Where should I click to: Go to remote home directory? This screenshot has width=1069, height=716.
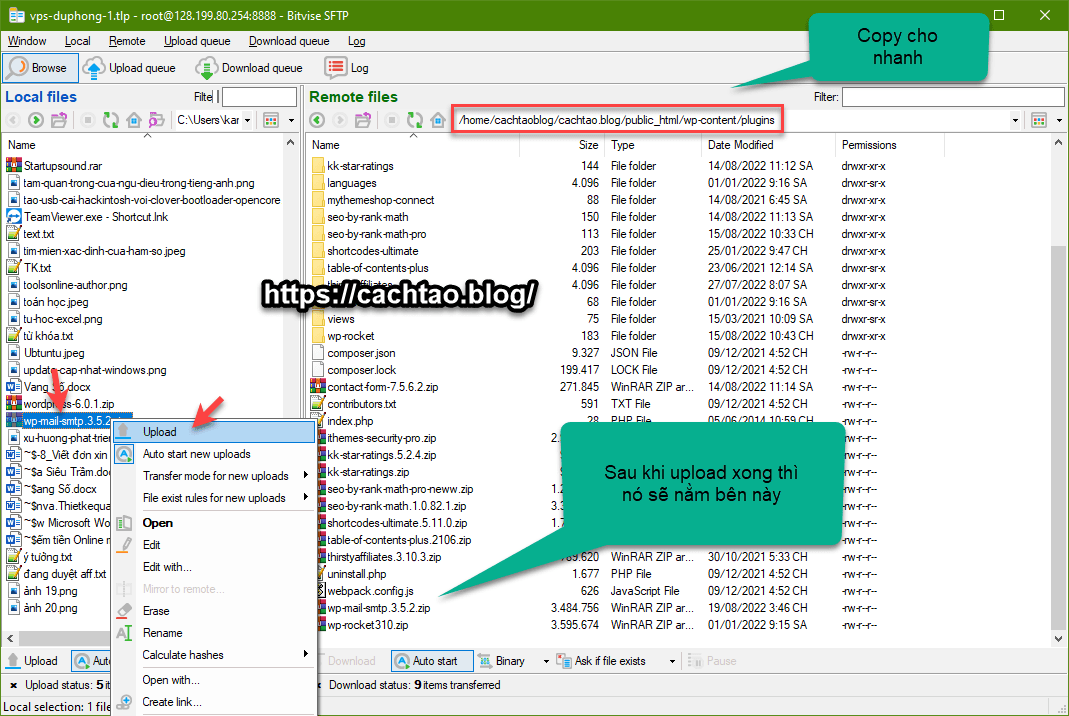438,120
